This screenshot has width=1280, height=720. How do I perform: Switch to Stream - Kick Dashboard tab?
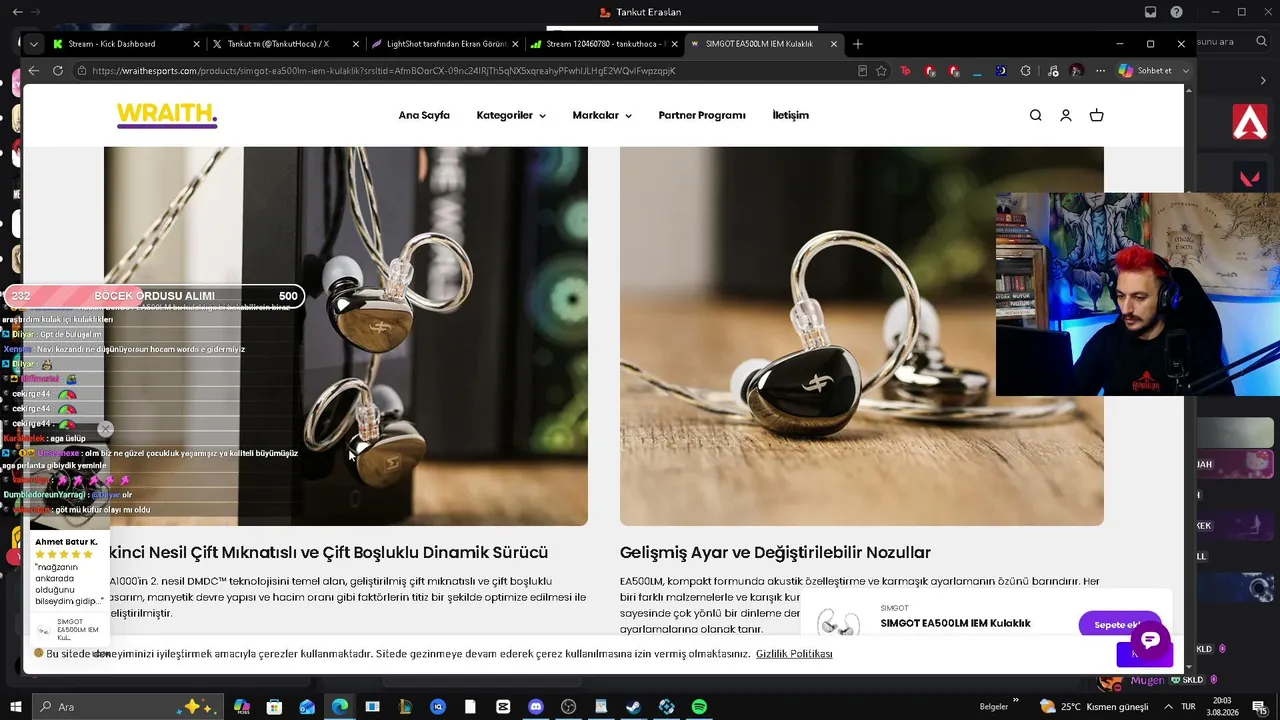pyautogui.click(x=125, y=44)
